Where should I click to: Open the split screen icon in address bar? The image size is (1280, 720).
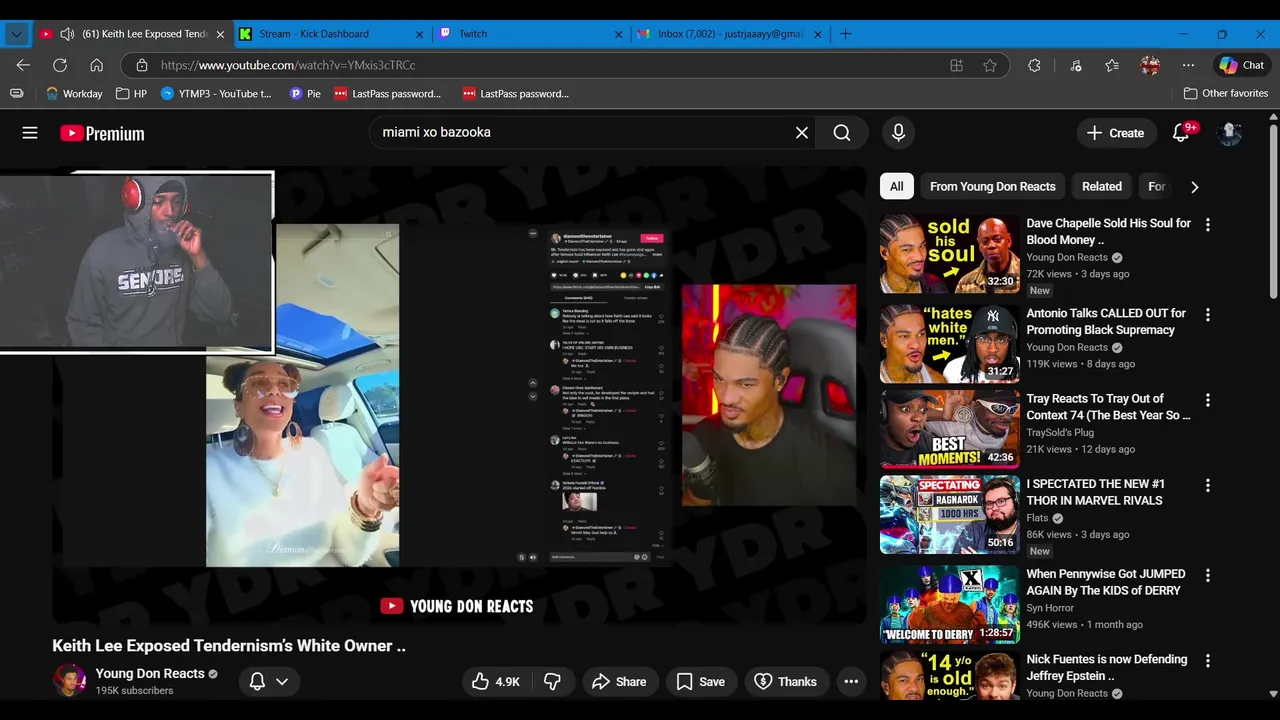[957, 65]
